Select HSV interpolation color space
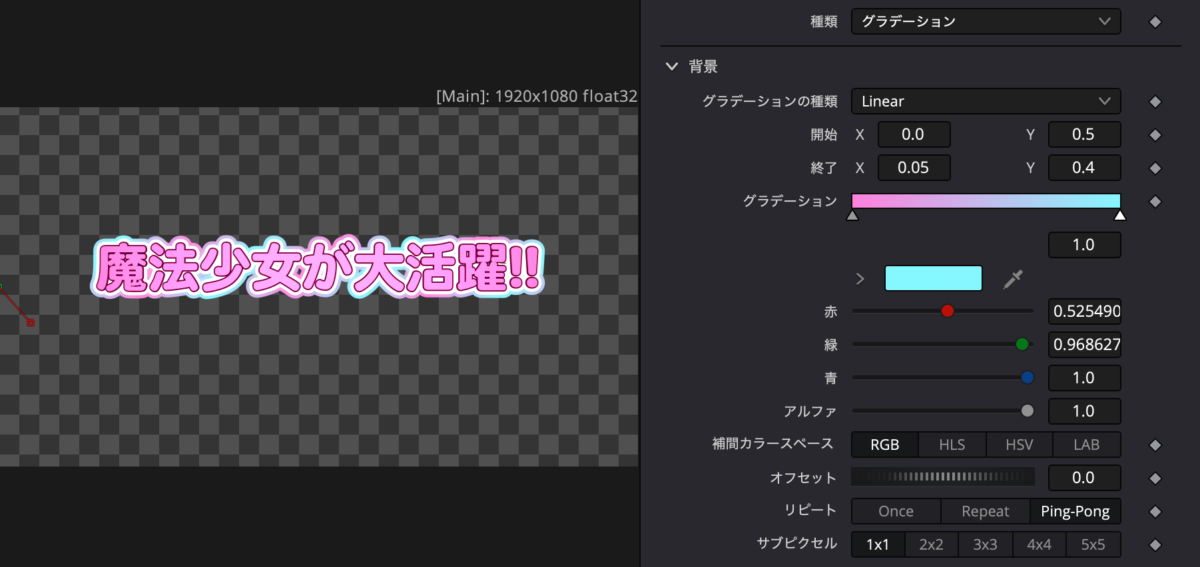The width and height of the screenshot is (1200, 567). click(1020, 445)
